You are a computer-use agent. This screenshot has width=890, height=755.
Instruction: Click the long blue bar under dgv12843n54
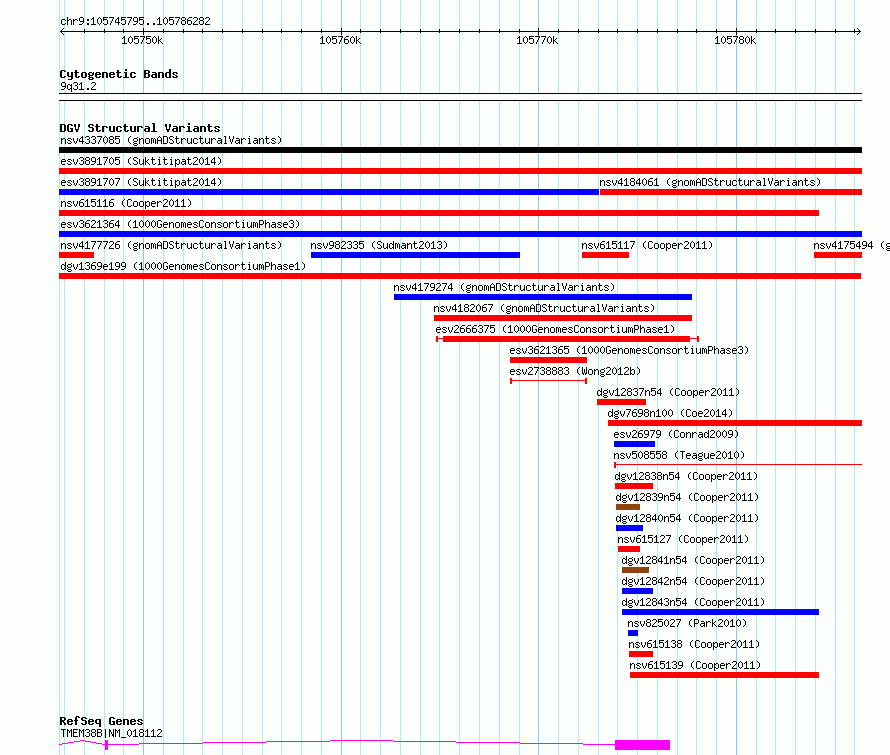tap(720, 612)
